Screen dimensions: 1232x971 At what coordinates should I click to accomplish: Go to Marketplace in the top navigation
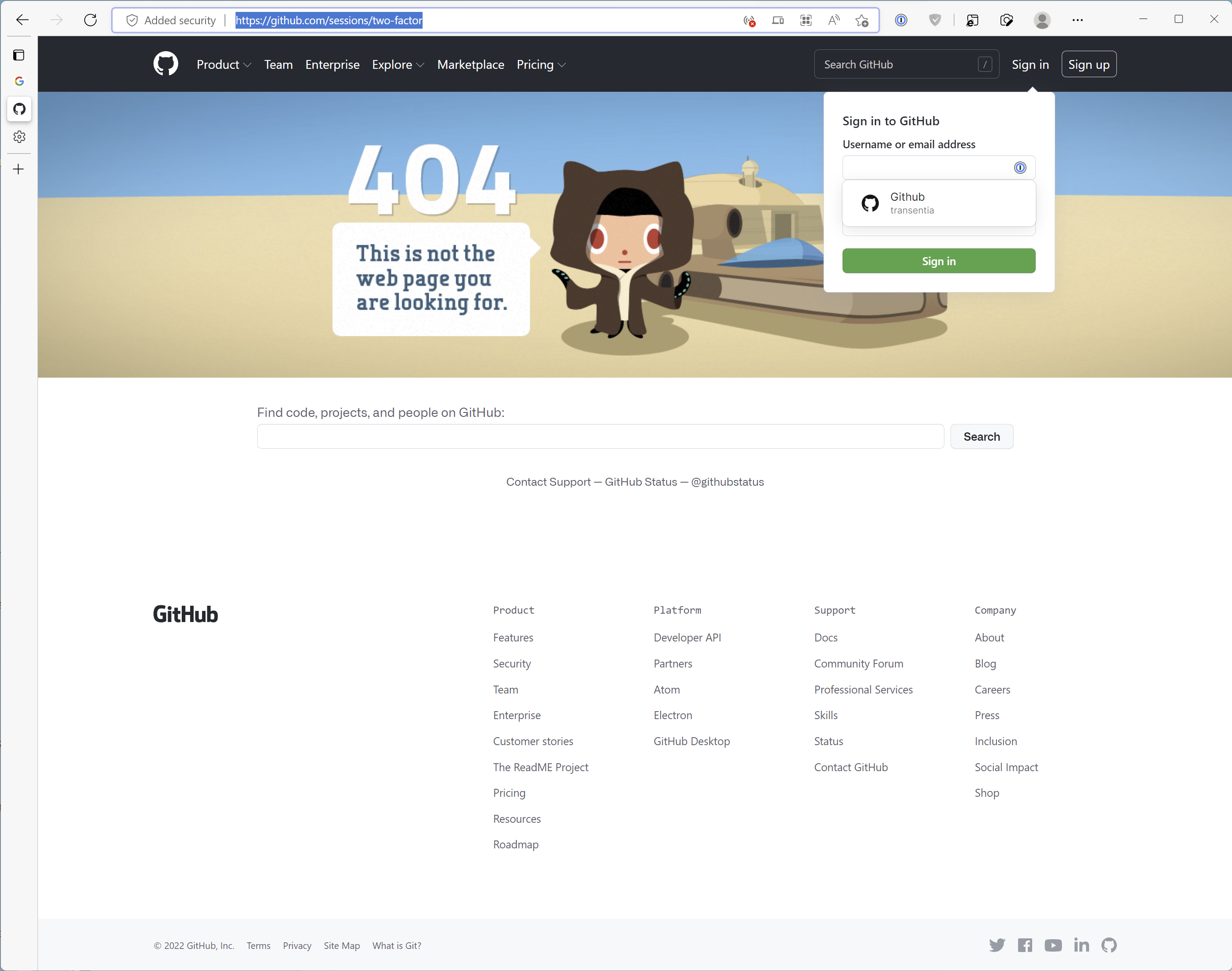(x=471, y=65)
